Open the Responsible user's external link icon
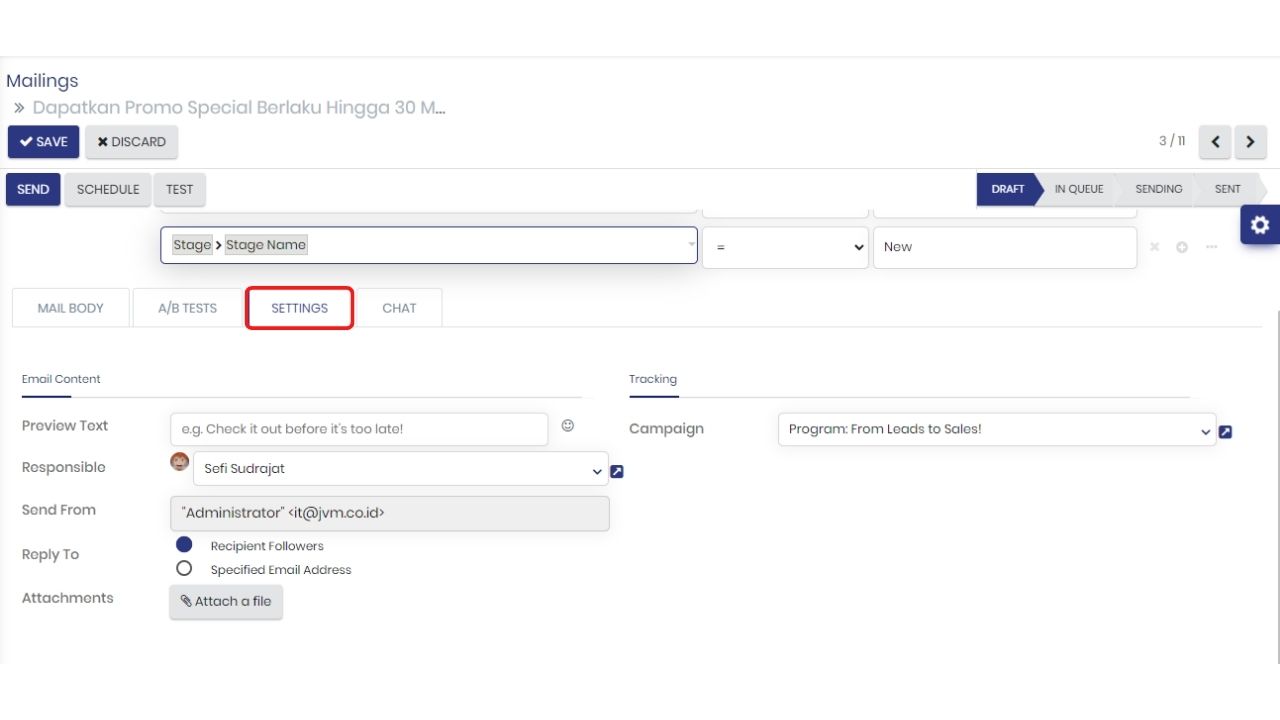 [x=617, y=471]
